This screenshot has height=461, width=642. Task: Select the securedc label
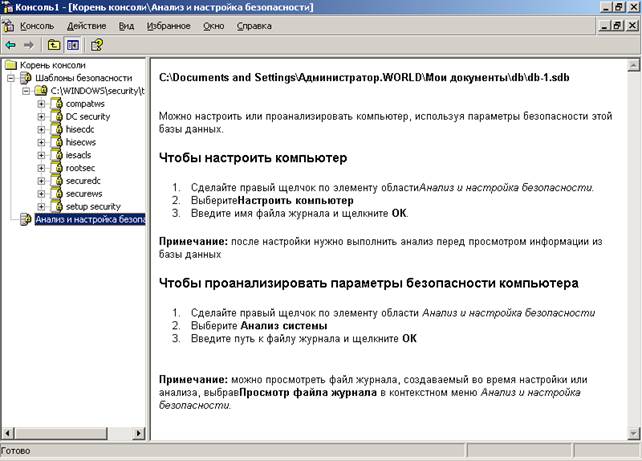point(83,181)
